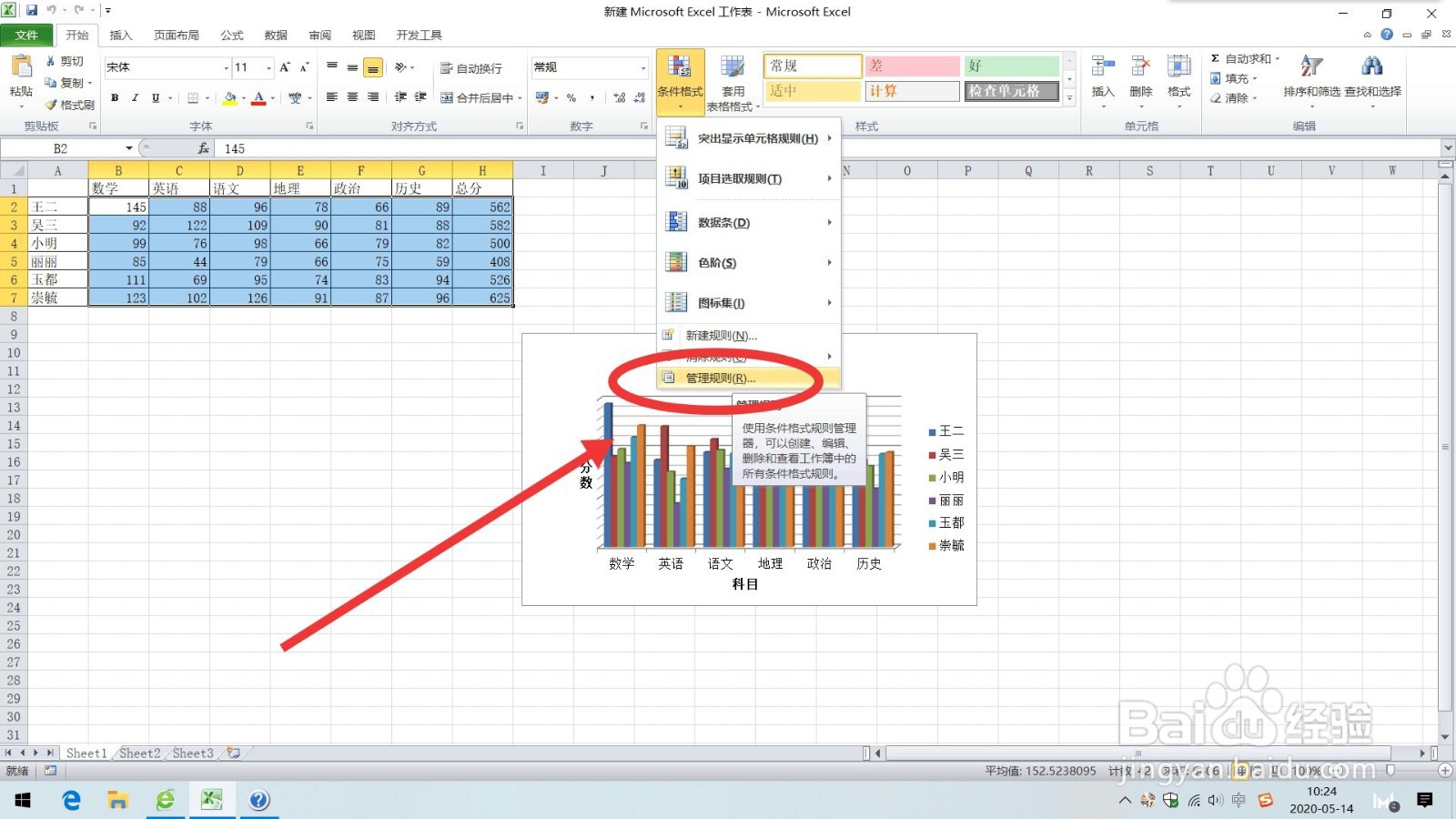Click the cell borders icon
1456x819 pixels.
click(193, 97)
